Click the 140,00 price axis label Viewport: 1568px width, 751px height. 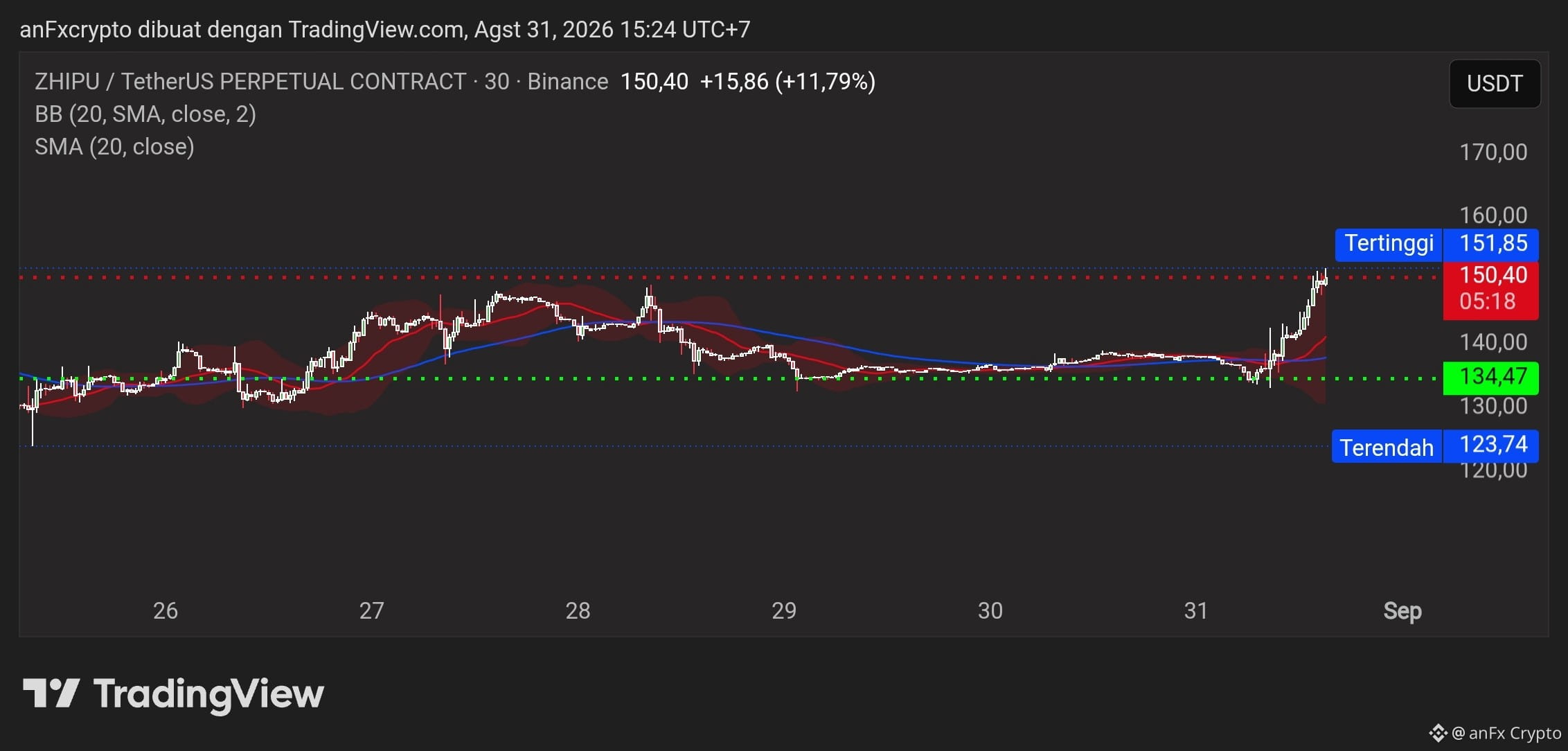click(x=1493, y=342)
